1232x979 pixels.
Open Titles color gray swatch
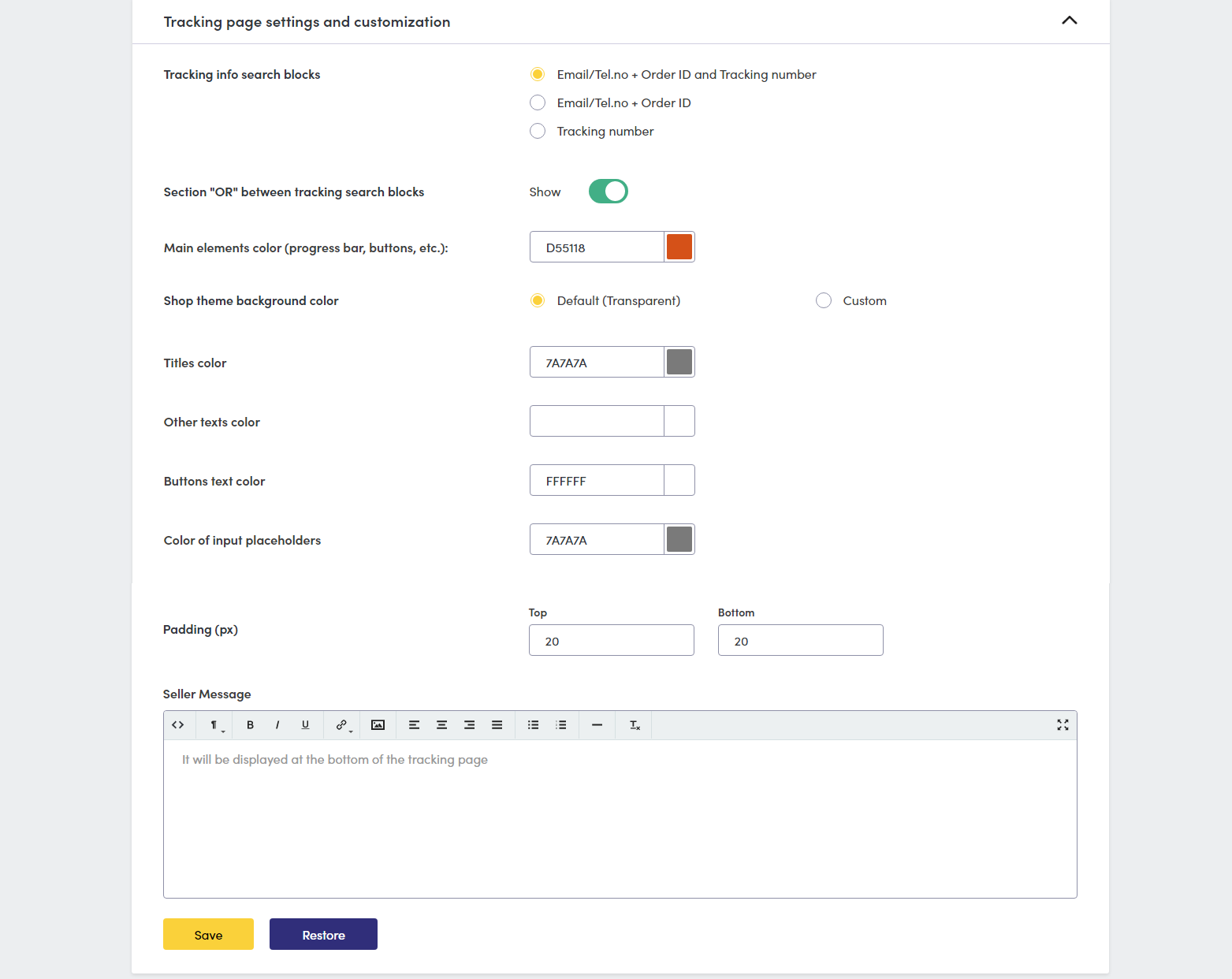click(x=679, y=362)
